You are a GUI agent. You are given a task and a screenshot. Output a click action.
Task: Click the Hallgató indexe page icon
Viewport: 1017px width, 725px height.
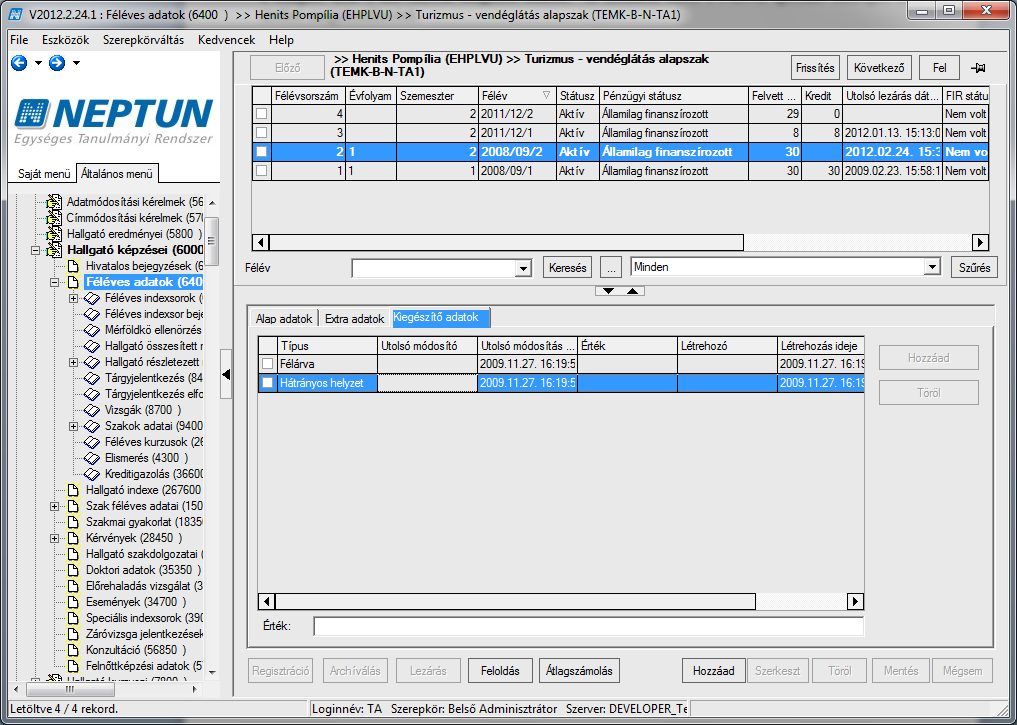tap(73, 490)
